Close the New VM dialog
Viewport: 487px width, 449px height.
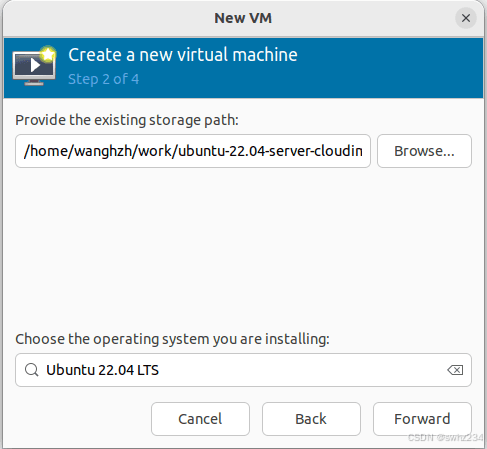coord(466,18)
